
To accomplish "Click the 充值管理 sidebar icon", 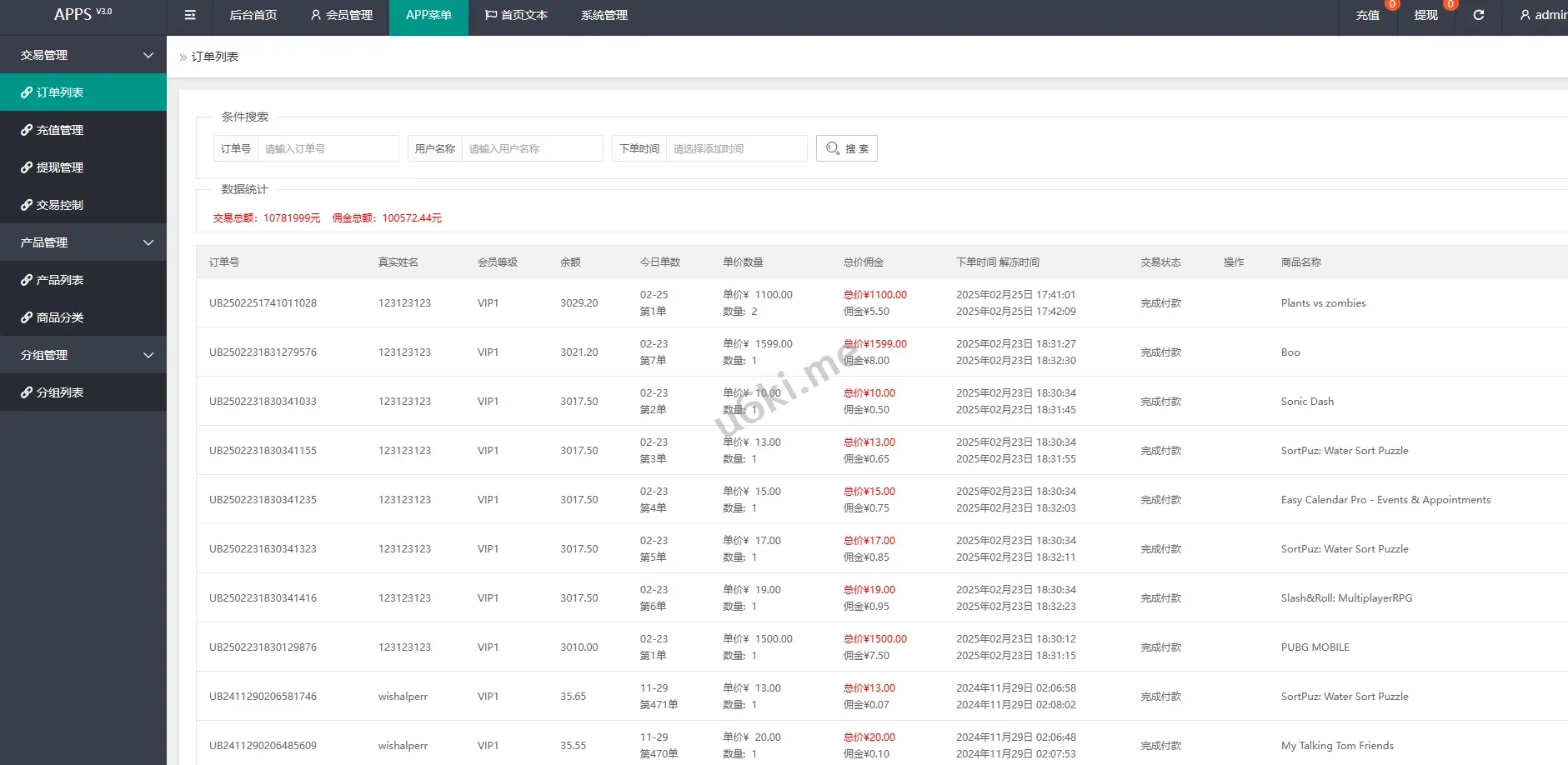I will coord(26,130).
